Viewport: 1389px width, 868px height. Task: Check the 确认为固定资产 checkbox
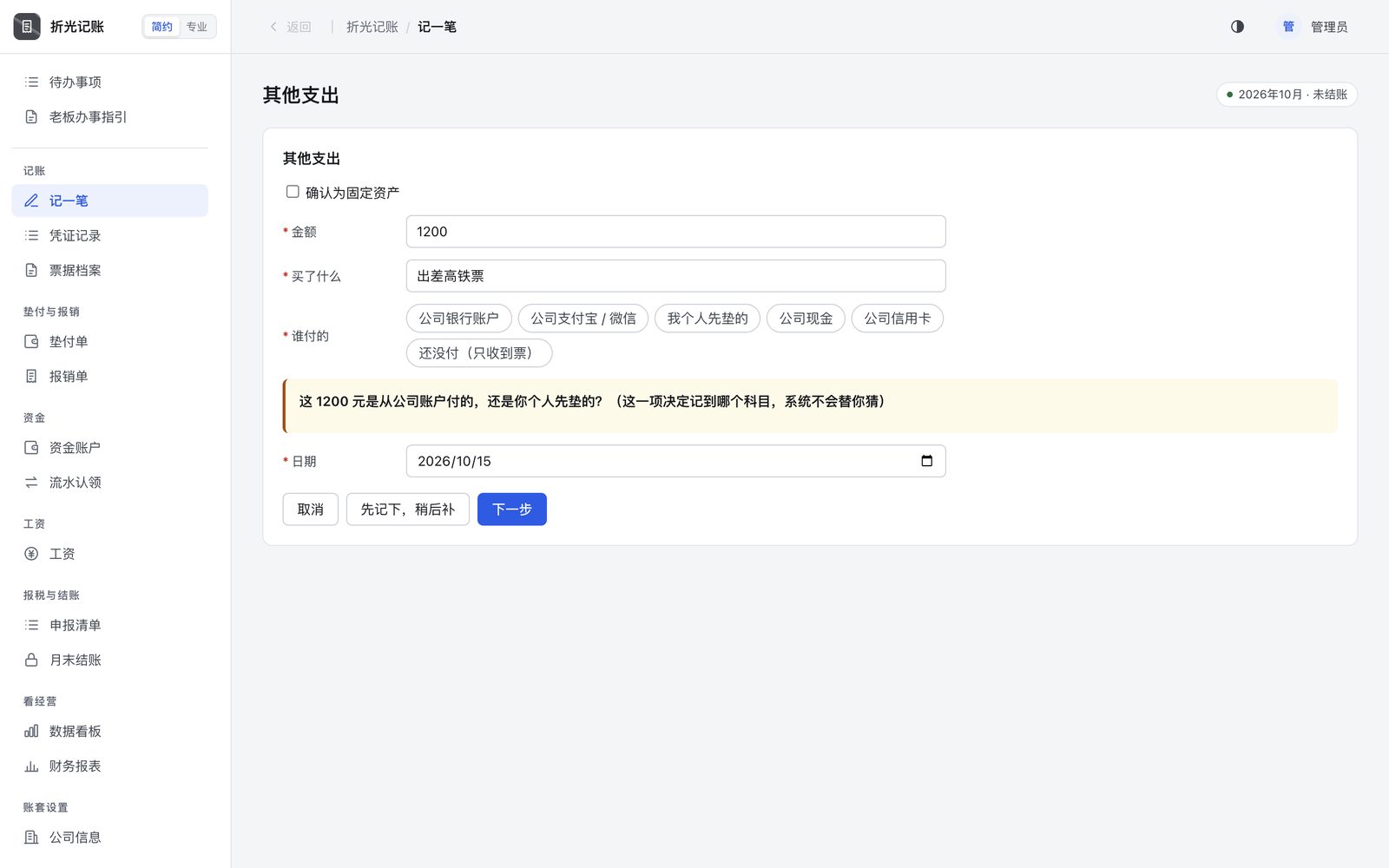tap(293, 192)
